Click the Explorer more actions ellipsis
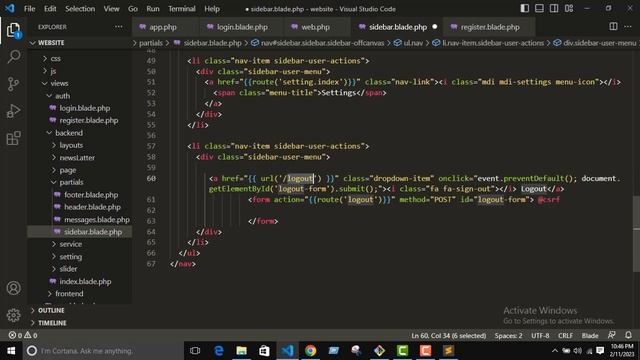 coord(118,27)
